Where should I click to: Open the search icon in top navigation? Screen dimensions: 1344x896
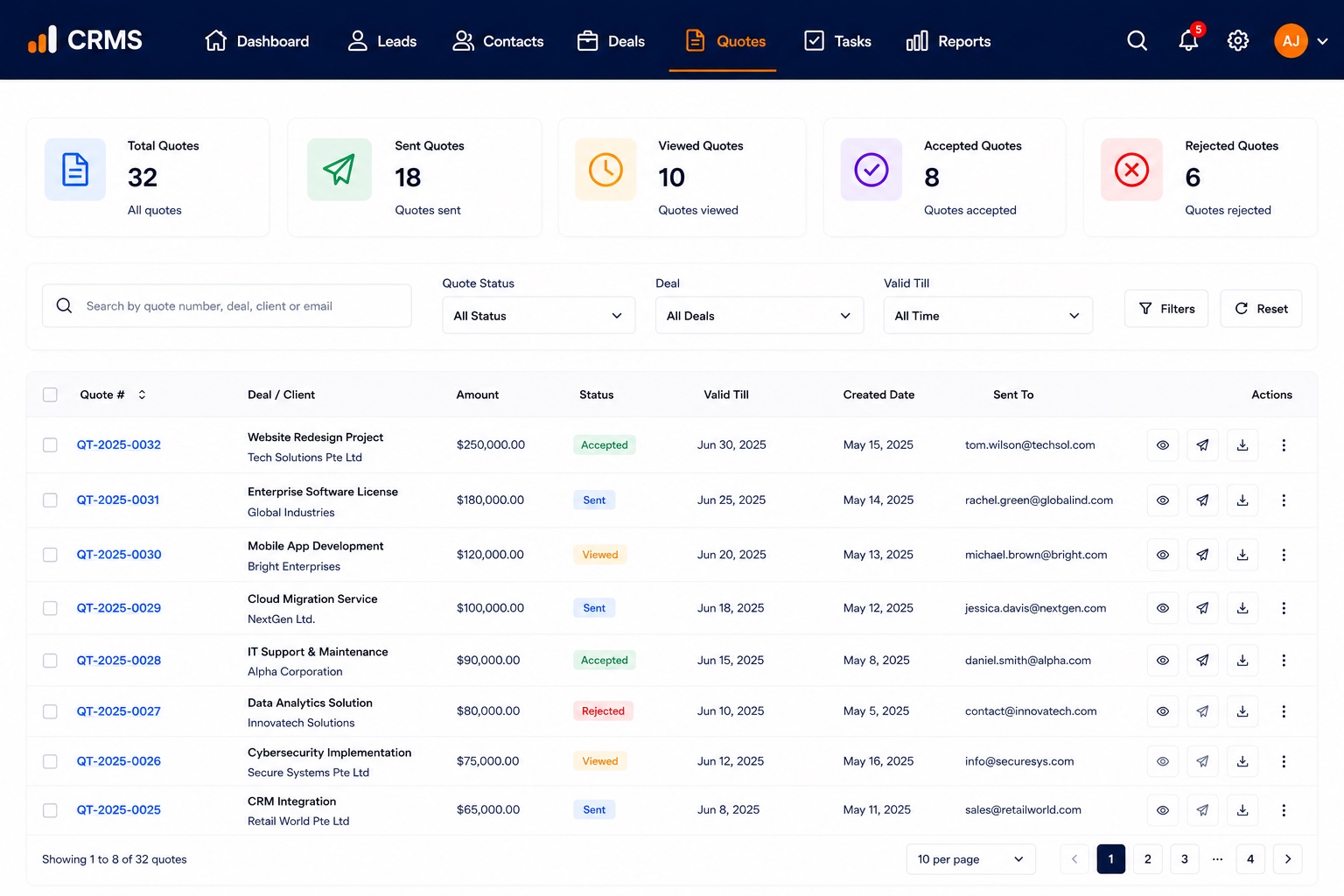tap(1137, 41)
